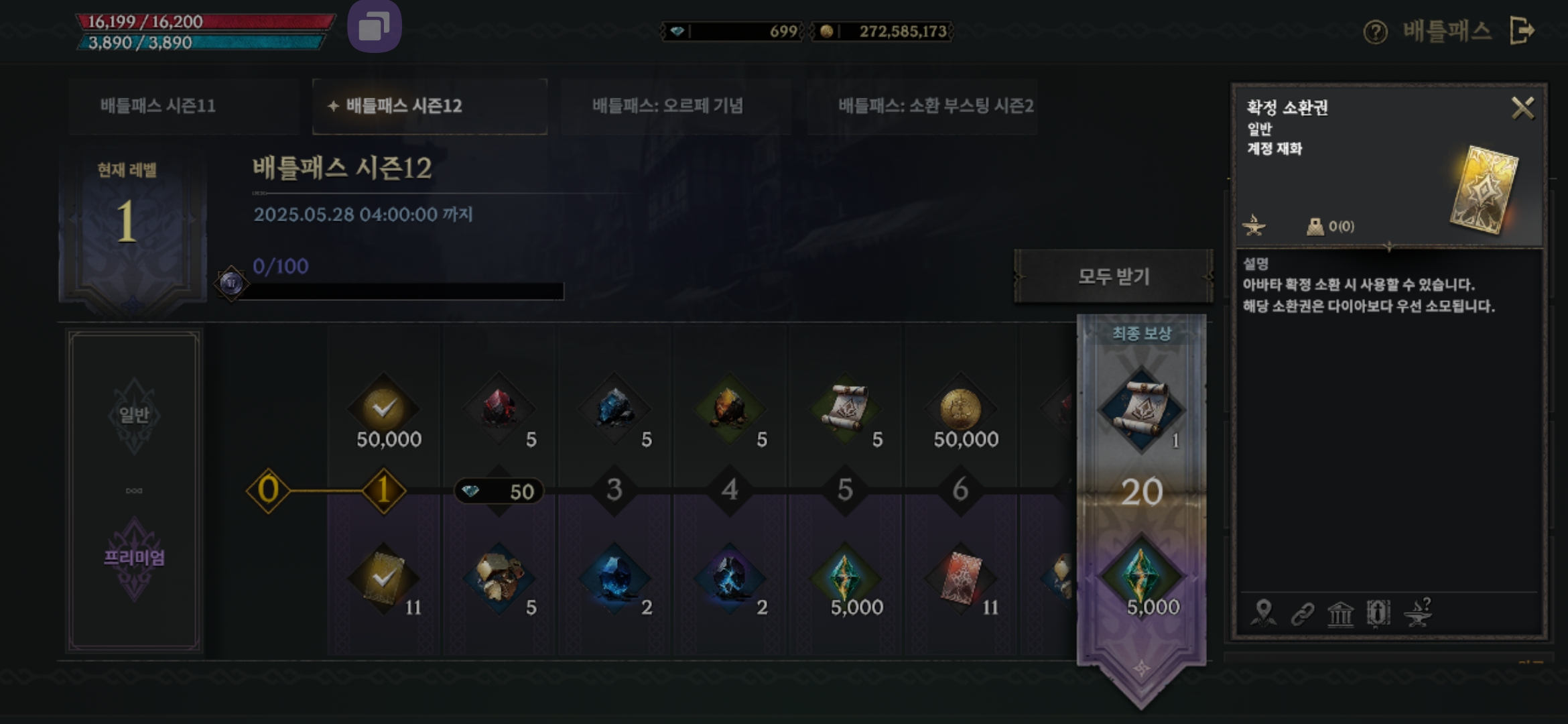
Task: Click the bank building icon in item panel
Action: (1340, 613)
